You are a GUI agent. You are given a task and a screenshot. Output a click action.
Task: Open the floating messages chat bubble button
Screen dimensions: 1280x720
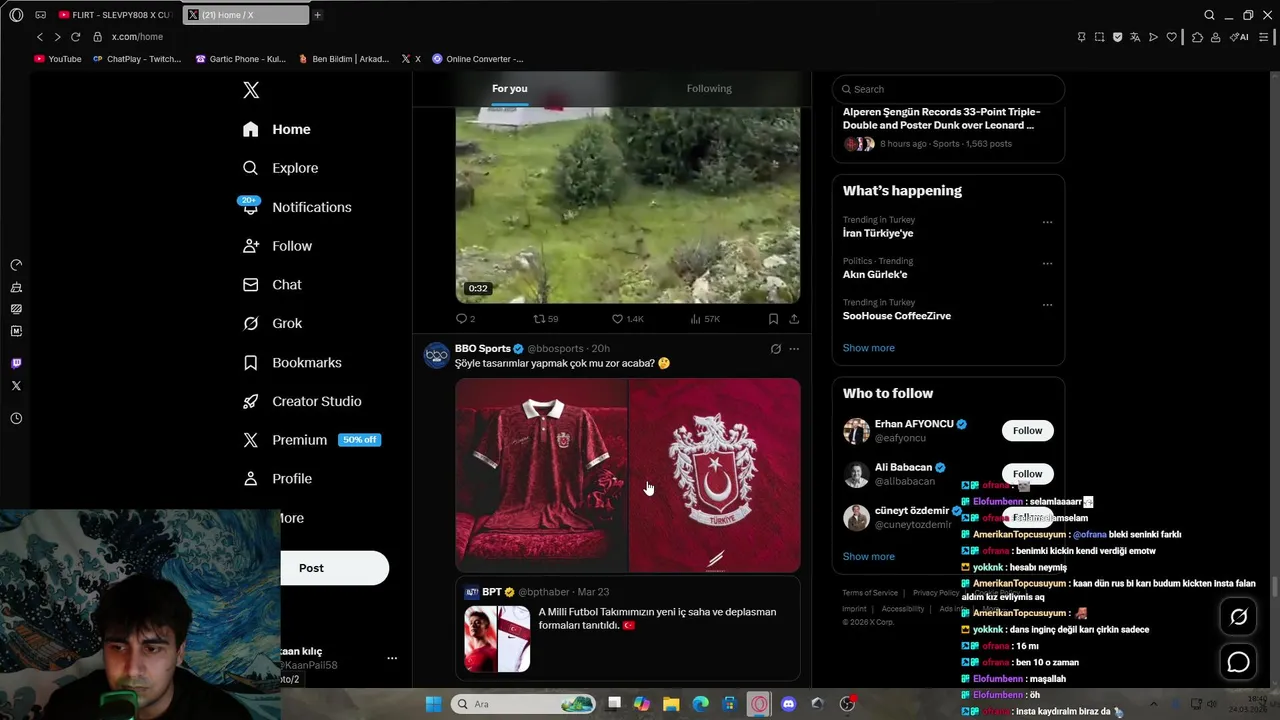pyautogui.click(x=1238, y=662)
